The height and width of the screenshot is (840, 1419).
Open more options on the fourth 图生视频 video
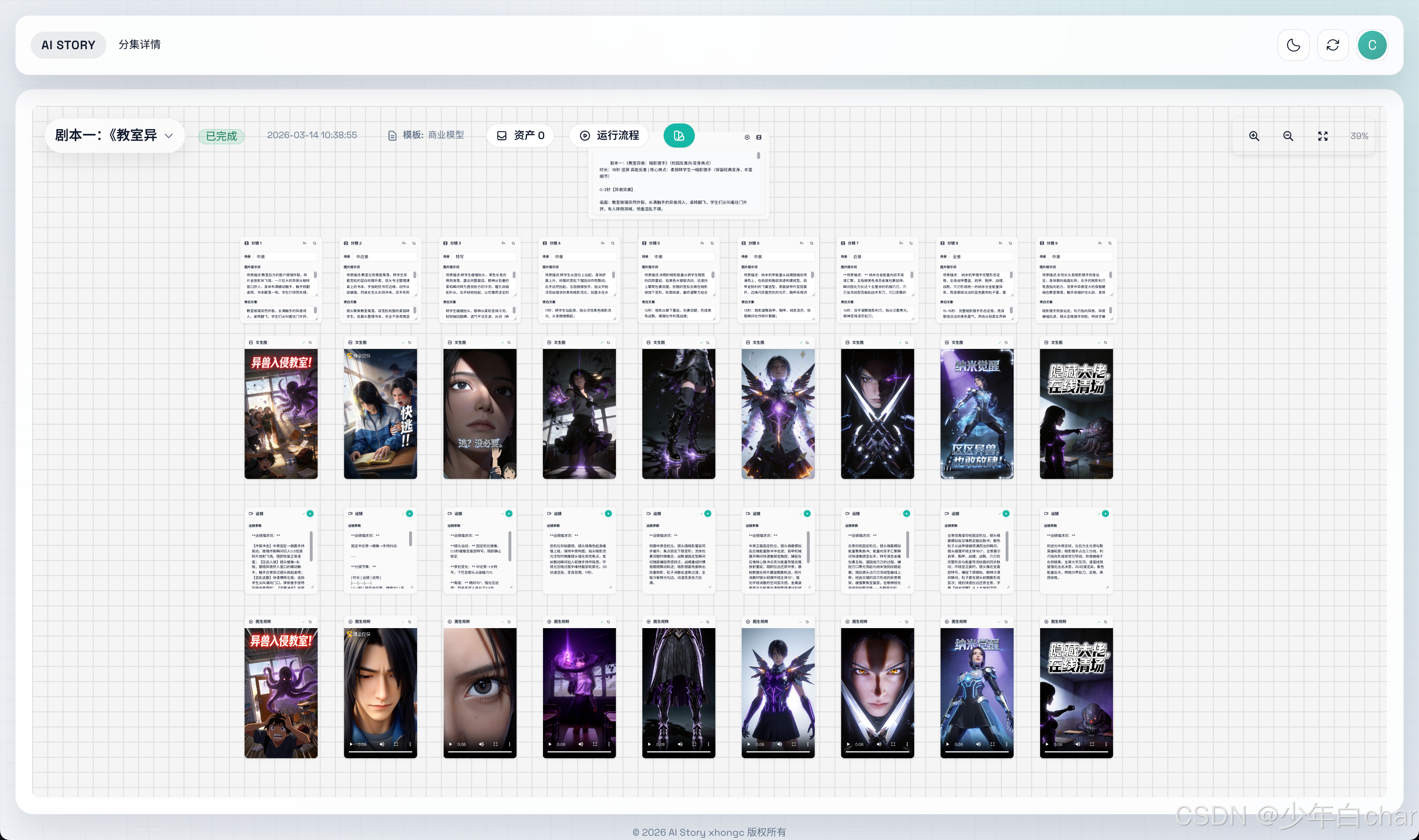(609, 744)
